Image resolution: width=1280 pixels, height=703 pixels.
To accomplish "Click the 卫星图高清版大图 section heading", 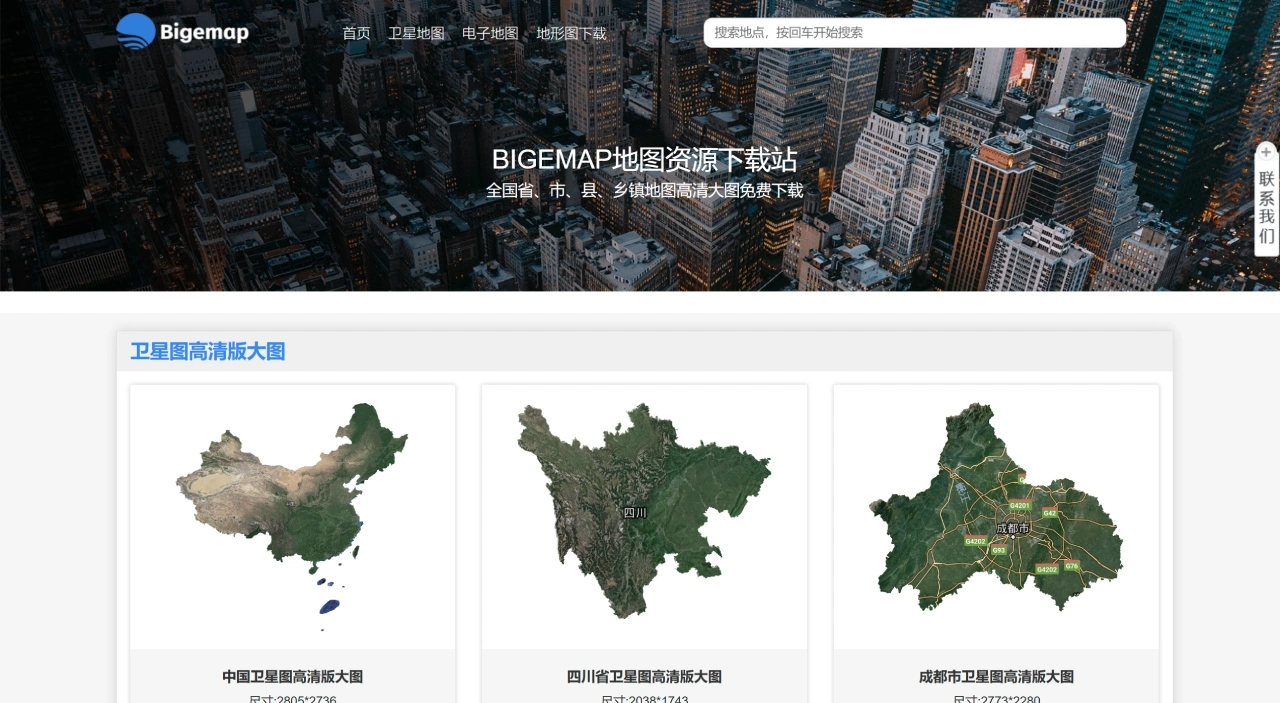I will click(209, 351).
